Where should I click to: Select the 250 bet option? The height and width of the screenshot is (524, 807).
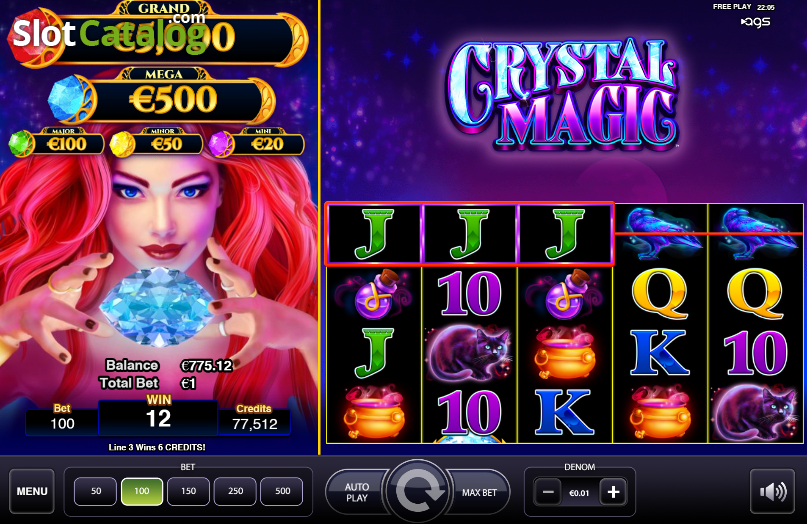point(235,491)
